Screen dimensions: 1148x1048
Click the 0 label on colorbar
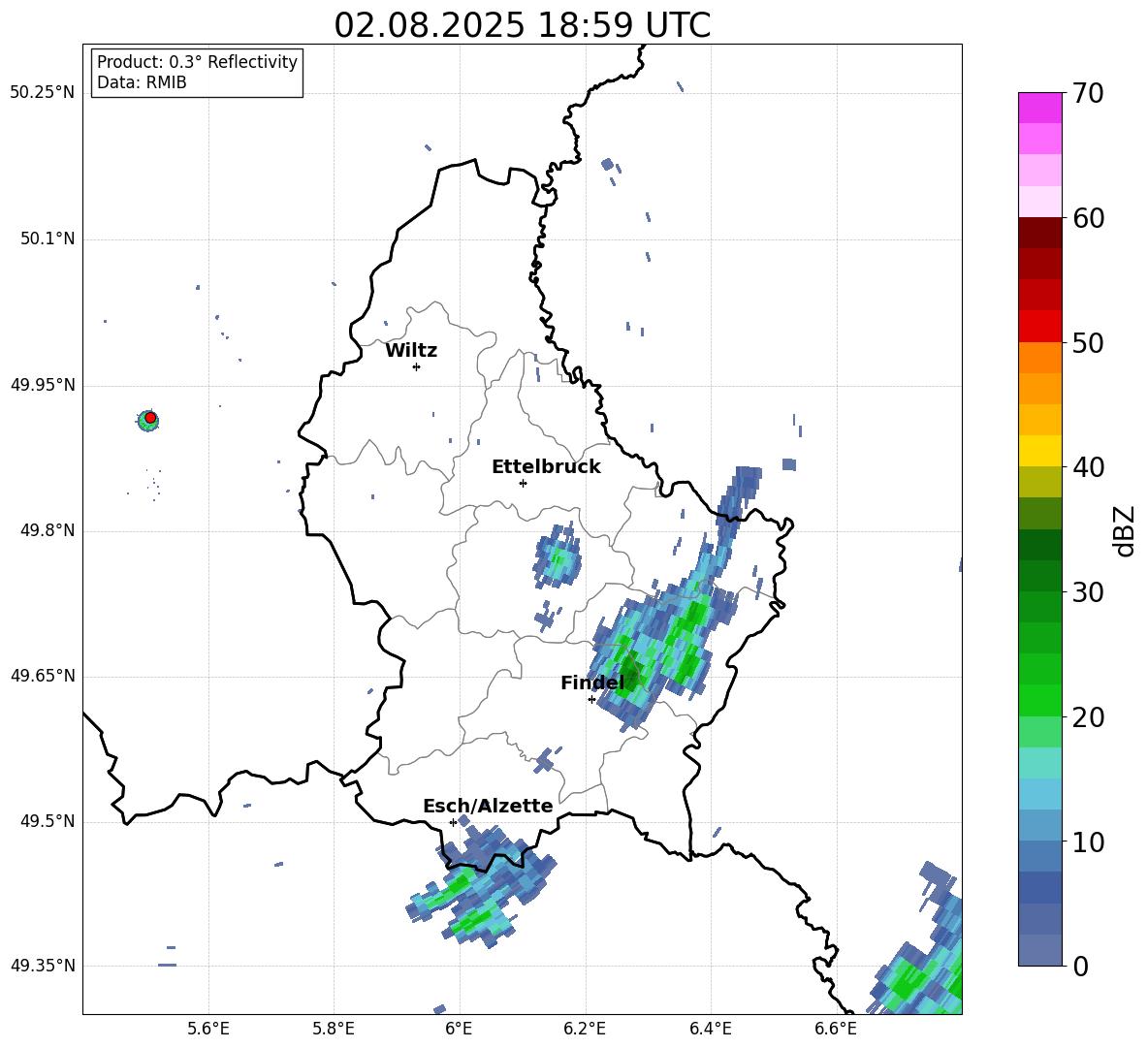[x=1080, y=967]
